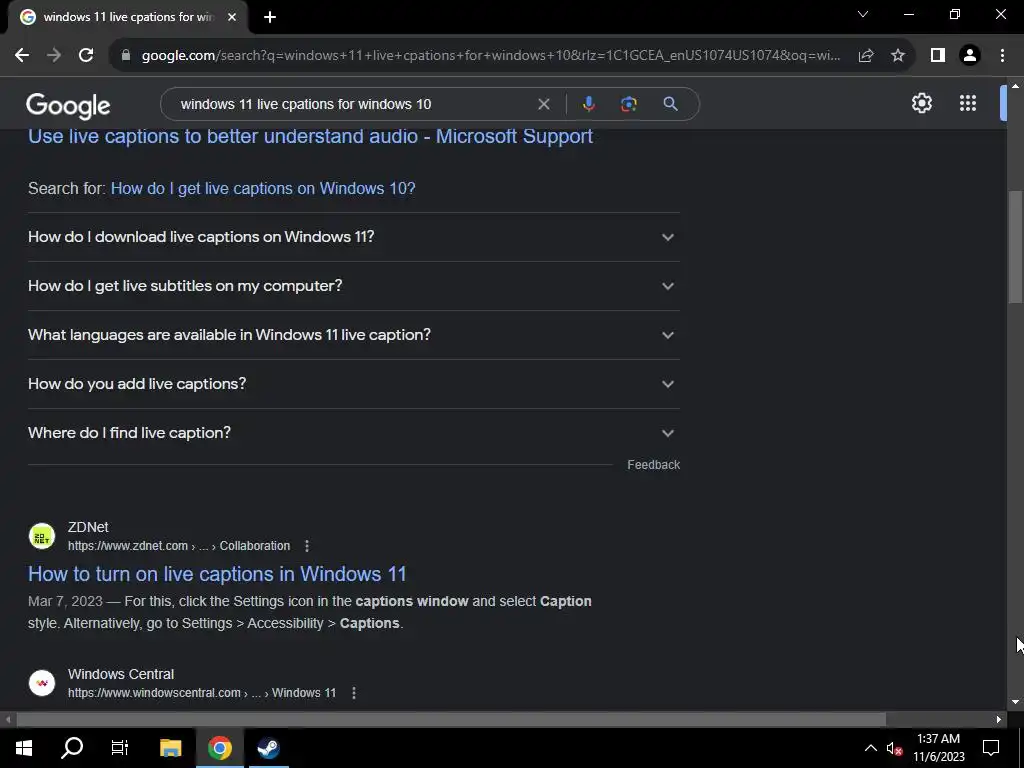This screenshot has height=768, width=1024.
Task: Go to Google homepage via logo
Action: point(69,106)
